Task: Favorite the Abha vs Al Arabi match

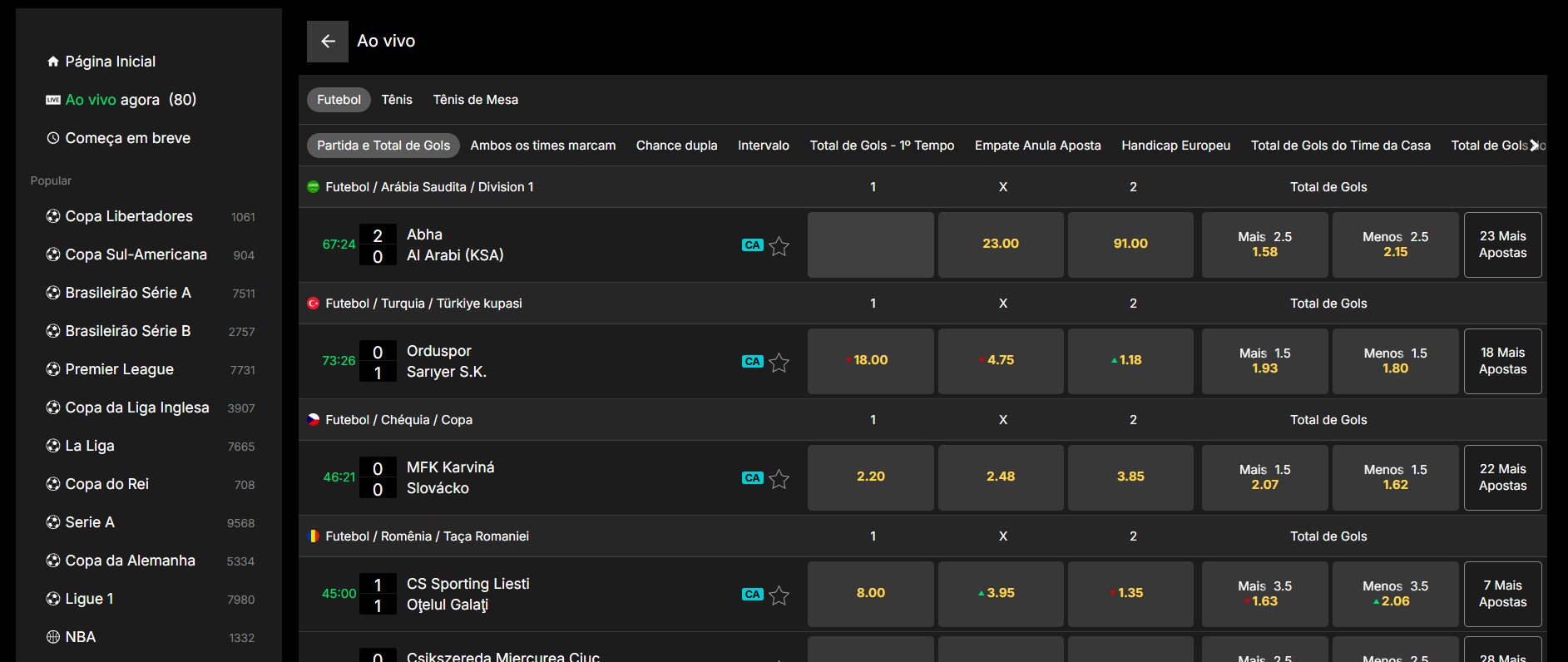Action: pos(779,246)
